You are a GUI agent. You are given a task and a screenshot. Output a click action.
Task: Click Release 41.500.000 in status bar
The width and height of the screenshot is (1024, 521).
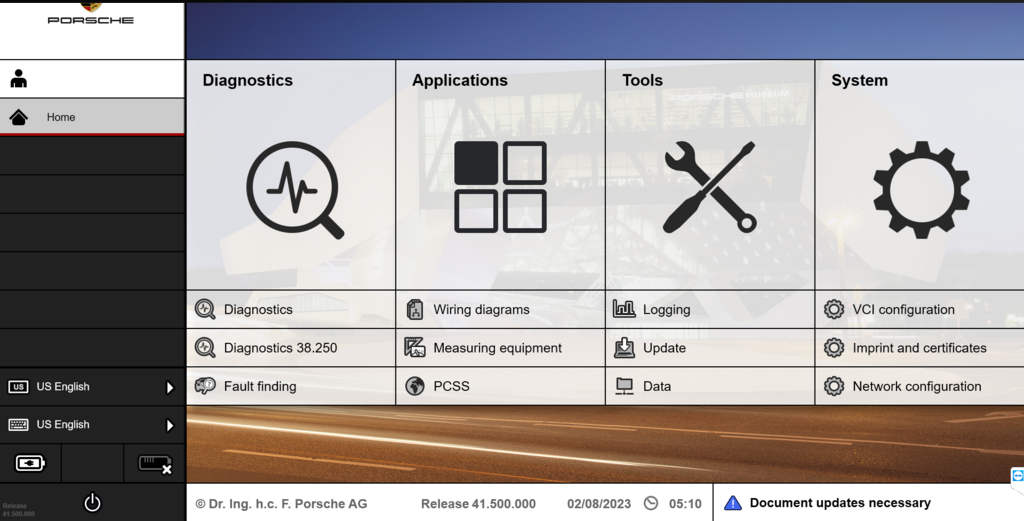pyautogui.click(x=478, y=503)
